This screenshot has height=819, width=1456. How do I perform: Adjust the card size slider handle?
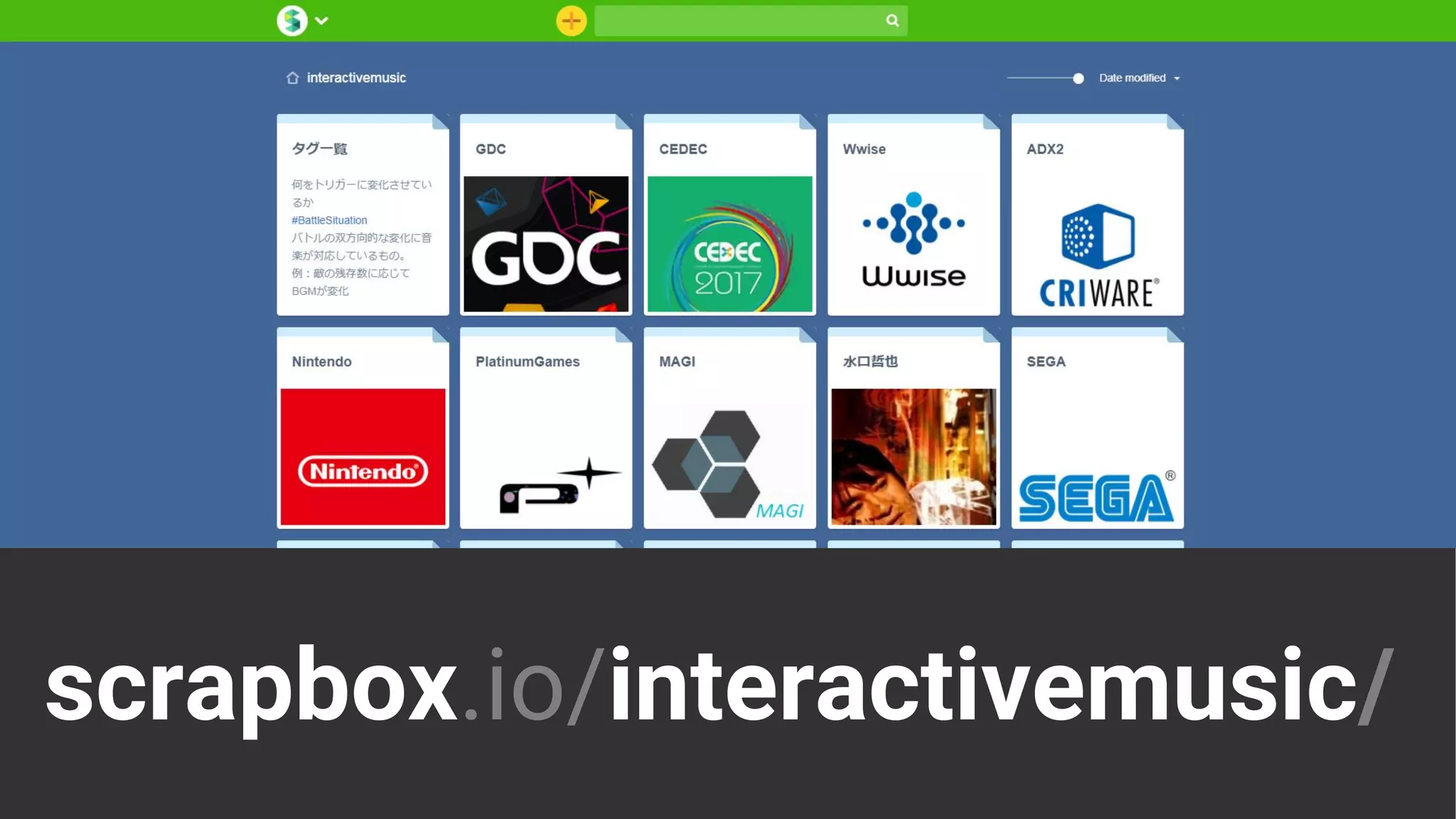(x=1078, y=78)
